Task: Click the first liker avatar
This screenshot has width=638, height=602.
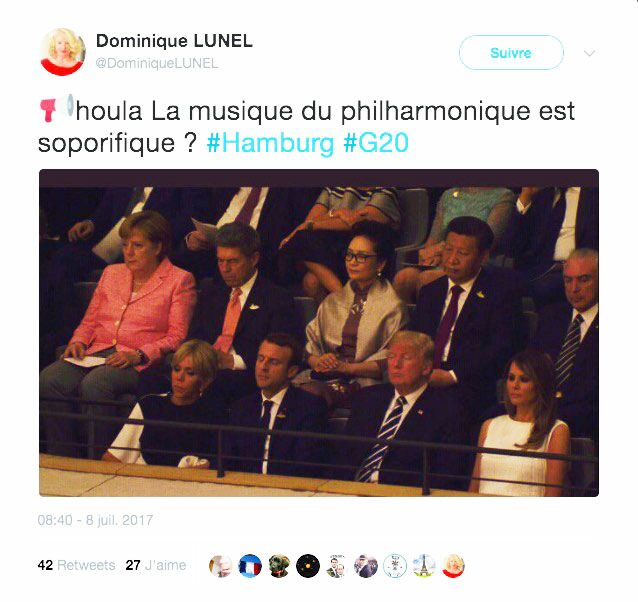Action: pos(220,566)
